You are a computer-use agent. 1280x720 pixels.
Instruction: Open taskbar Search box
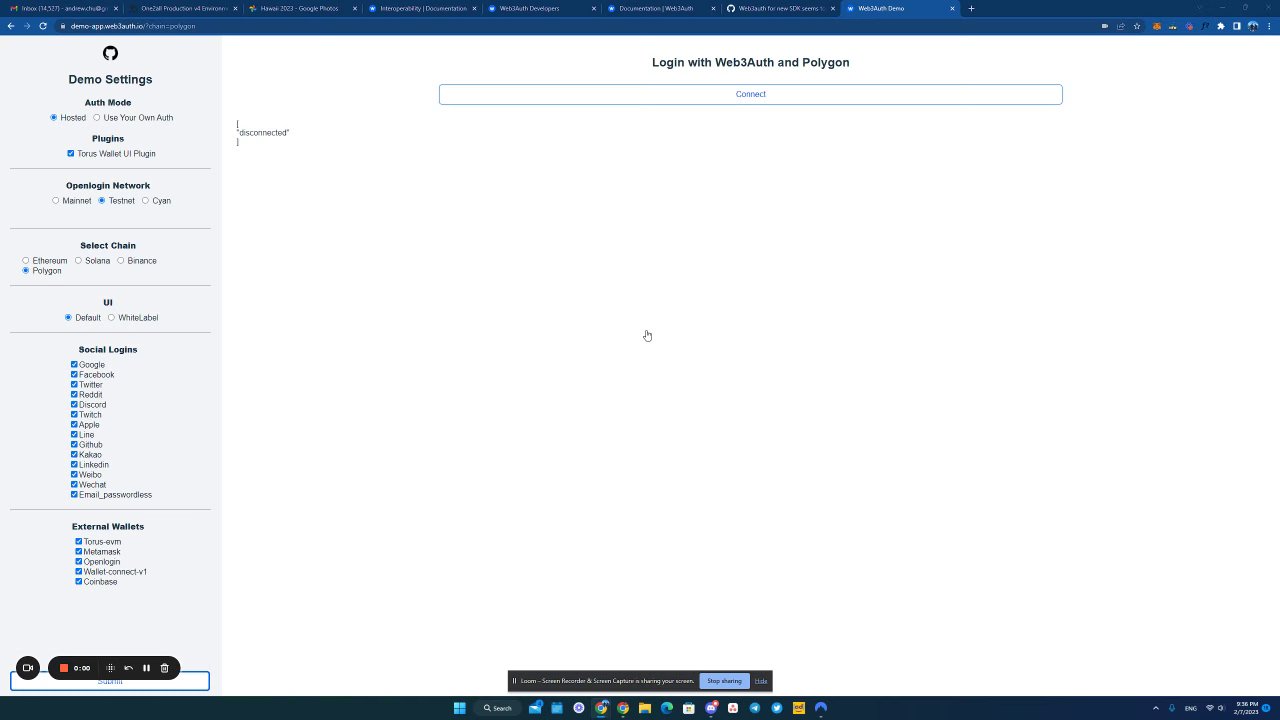tap(498, 708)
